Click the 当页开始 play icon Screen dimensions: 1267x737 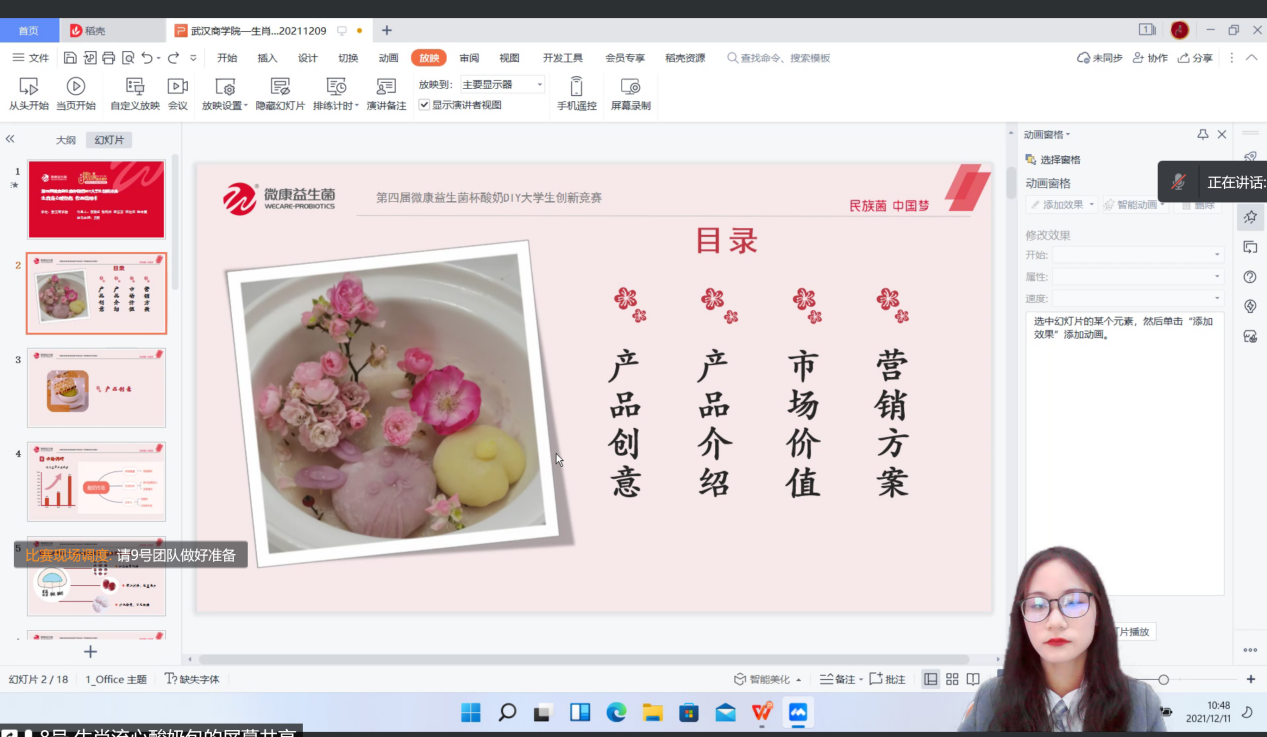(76, 87)
